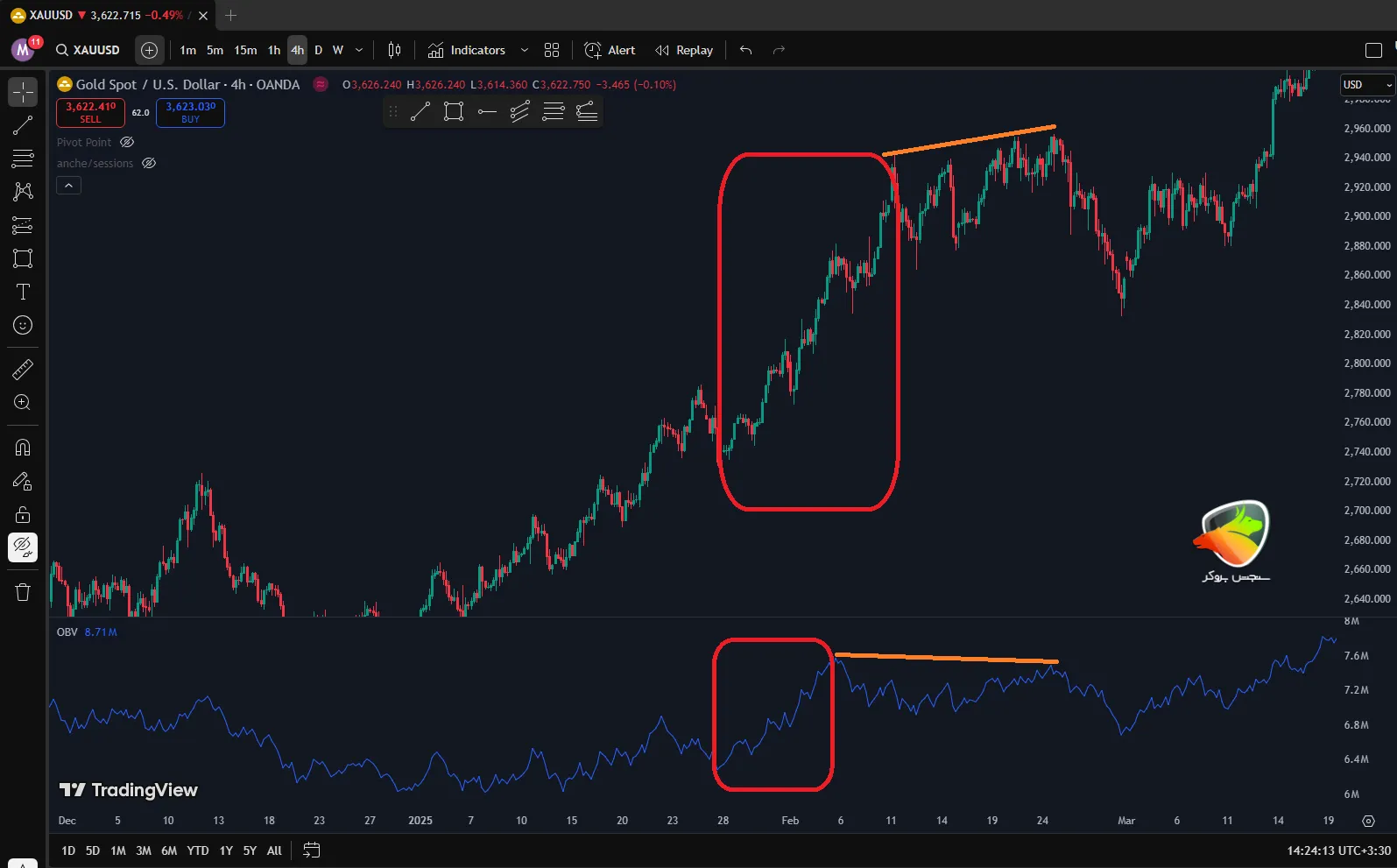Viewport: 1397px width, 868px height.
Task: Toggle hide all drawings button
Action: pyautogui.click(x=23, y=547)
